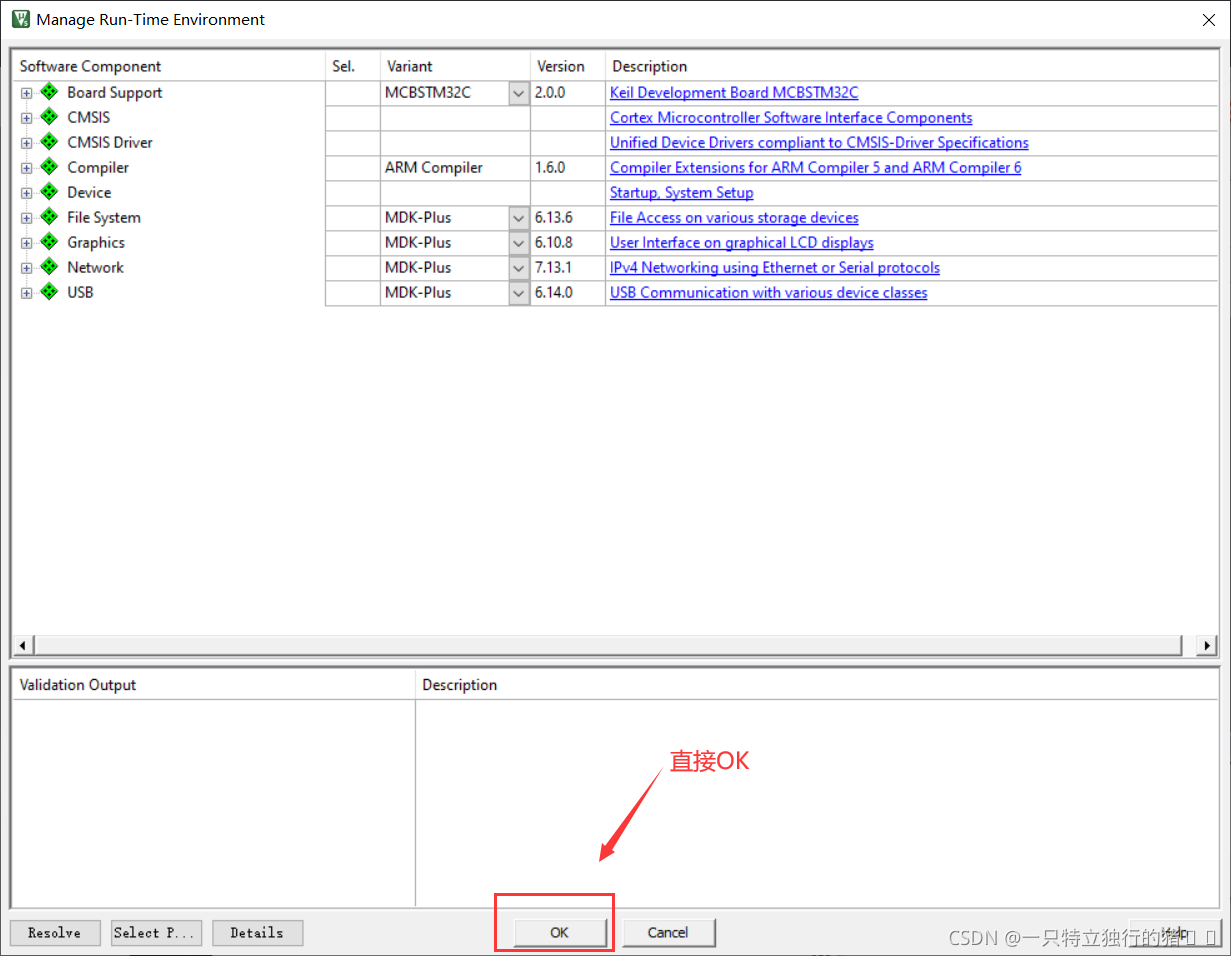This screenshot has height=956, width=1231.
Task: Expand the File System tree node
Action: [x=27, y=218]
